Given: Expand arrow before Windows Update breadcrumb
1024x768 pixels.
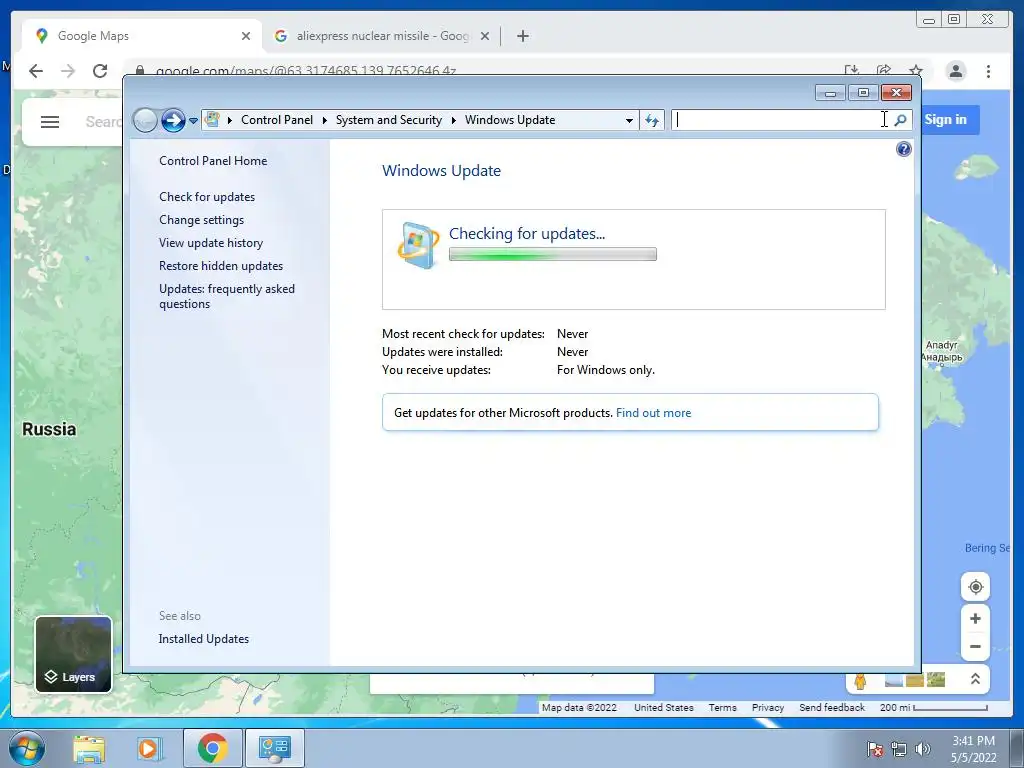Looking at the screenshot, I should 453,120.
